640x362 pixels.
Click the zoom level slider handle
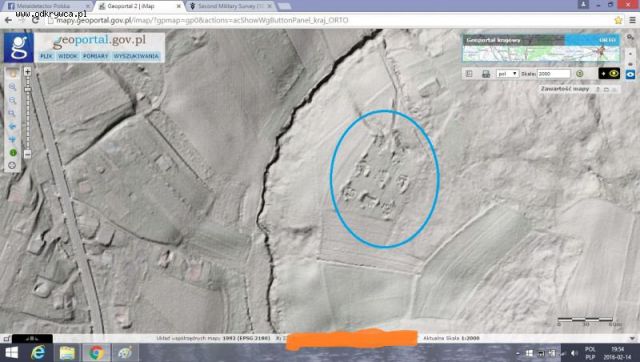(x=27, y=89)
